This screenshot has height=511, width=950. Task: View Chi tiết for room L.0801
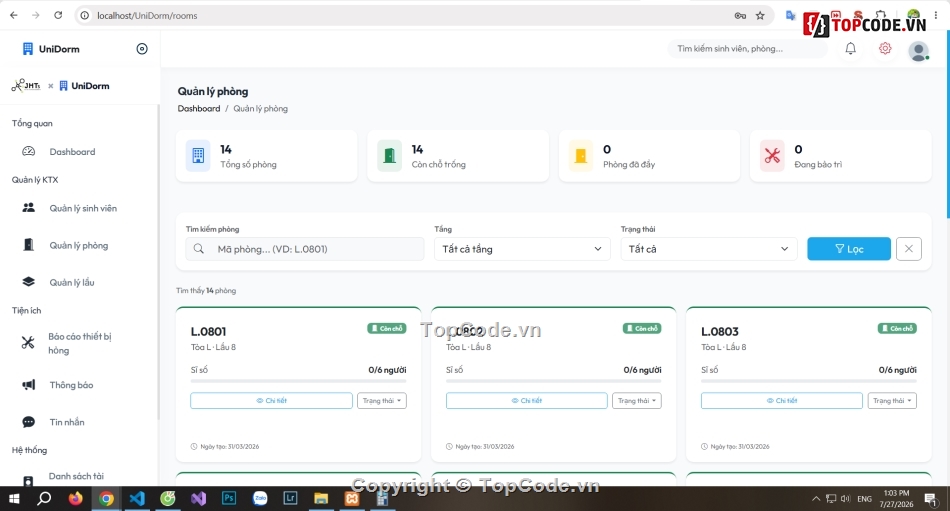tap(271, 401)
